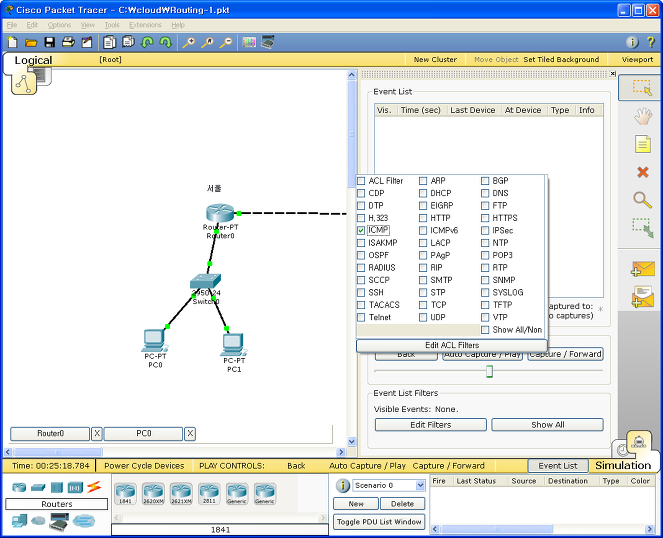The width and height of the screenshot is (663, 538).
Task: Click Toggle PDU List Window
Action: coord(379,522)
